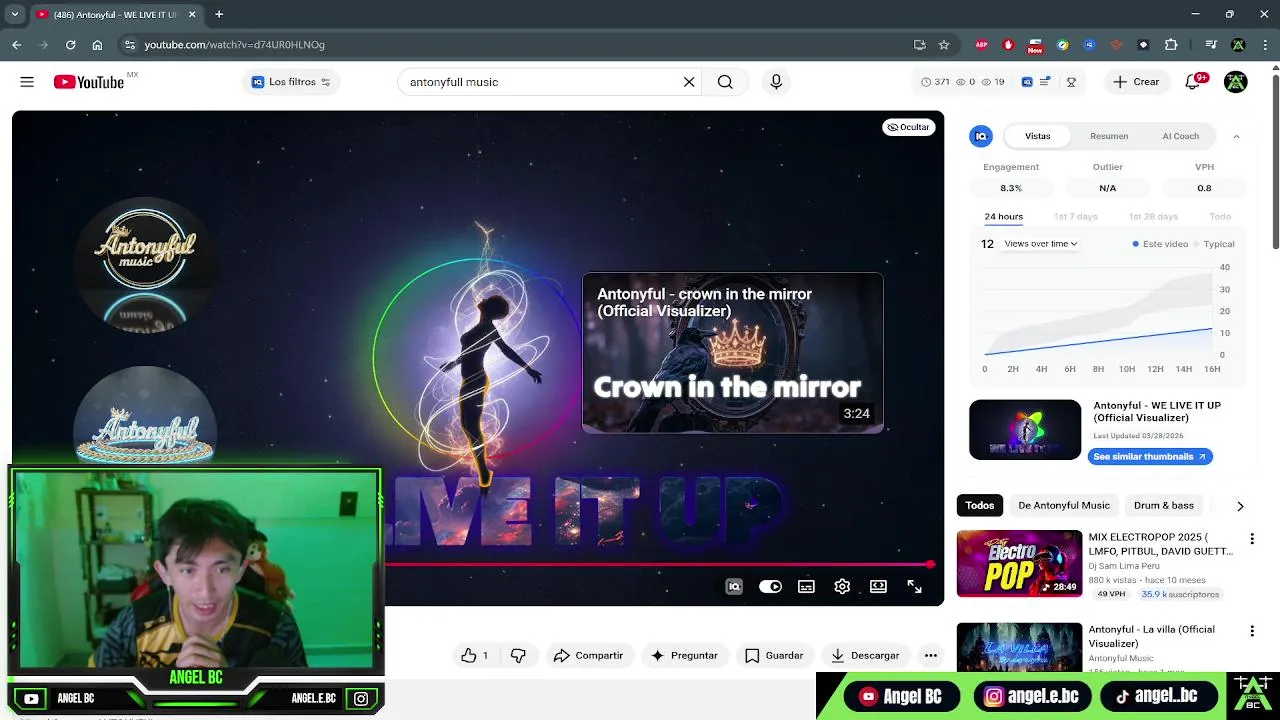
Task: Click the Preguntar button
Action: click(684, 655)
